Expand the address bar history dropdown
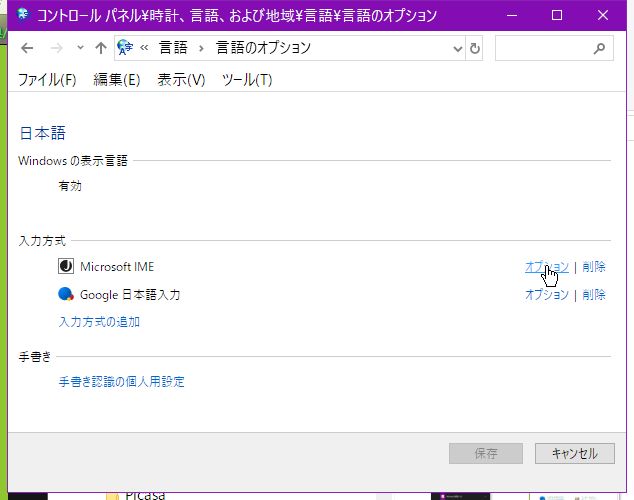The height and width of the screenshot is (500, 634). coord(457,49)
